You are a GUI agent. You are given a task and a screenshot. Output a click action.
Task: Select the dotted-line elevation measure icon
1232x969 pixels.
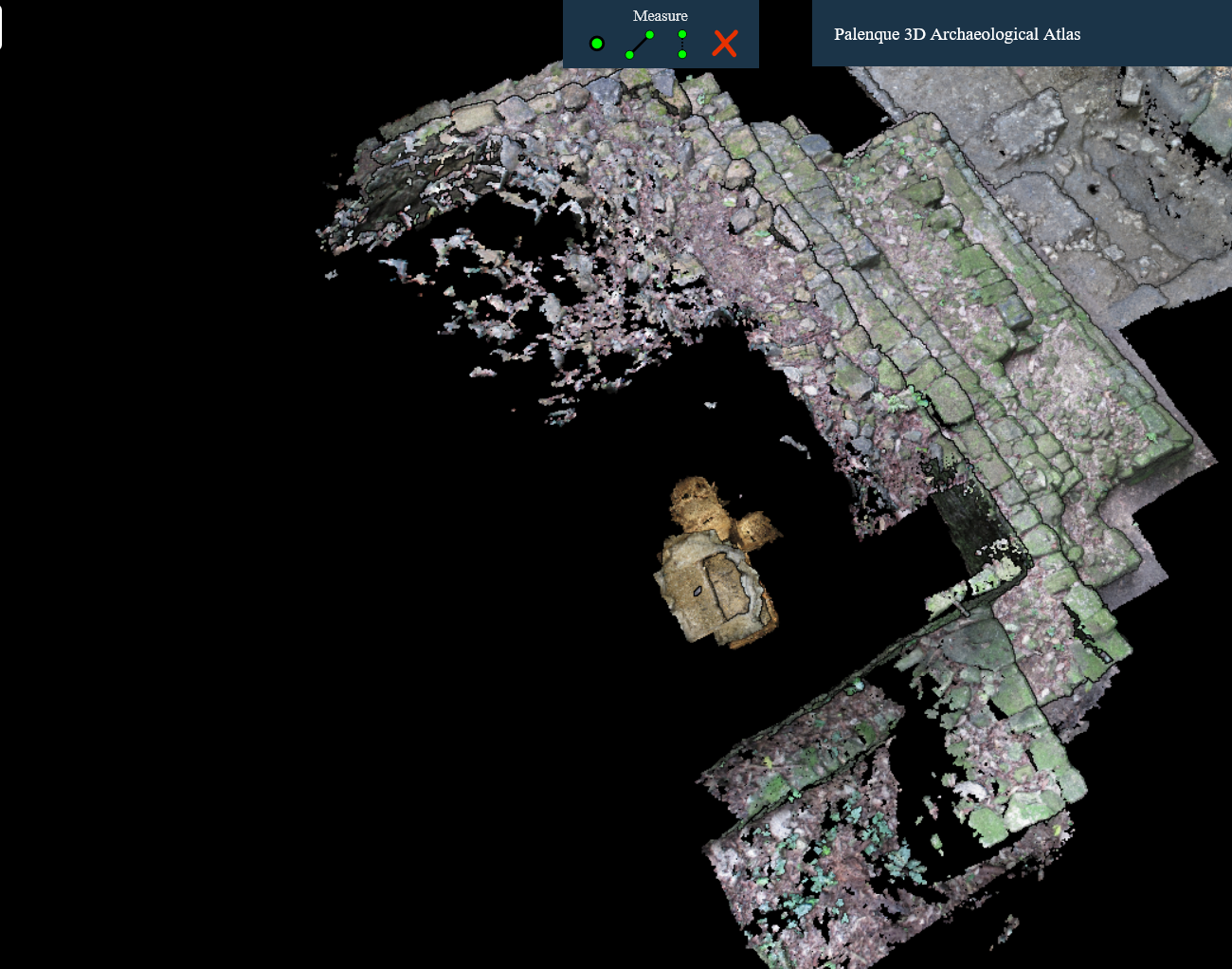pos(682,43)
